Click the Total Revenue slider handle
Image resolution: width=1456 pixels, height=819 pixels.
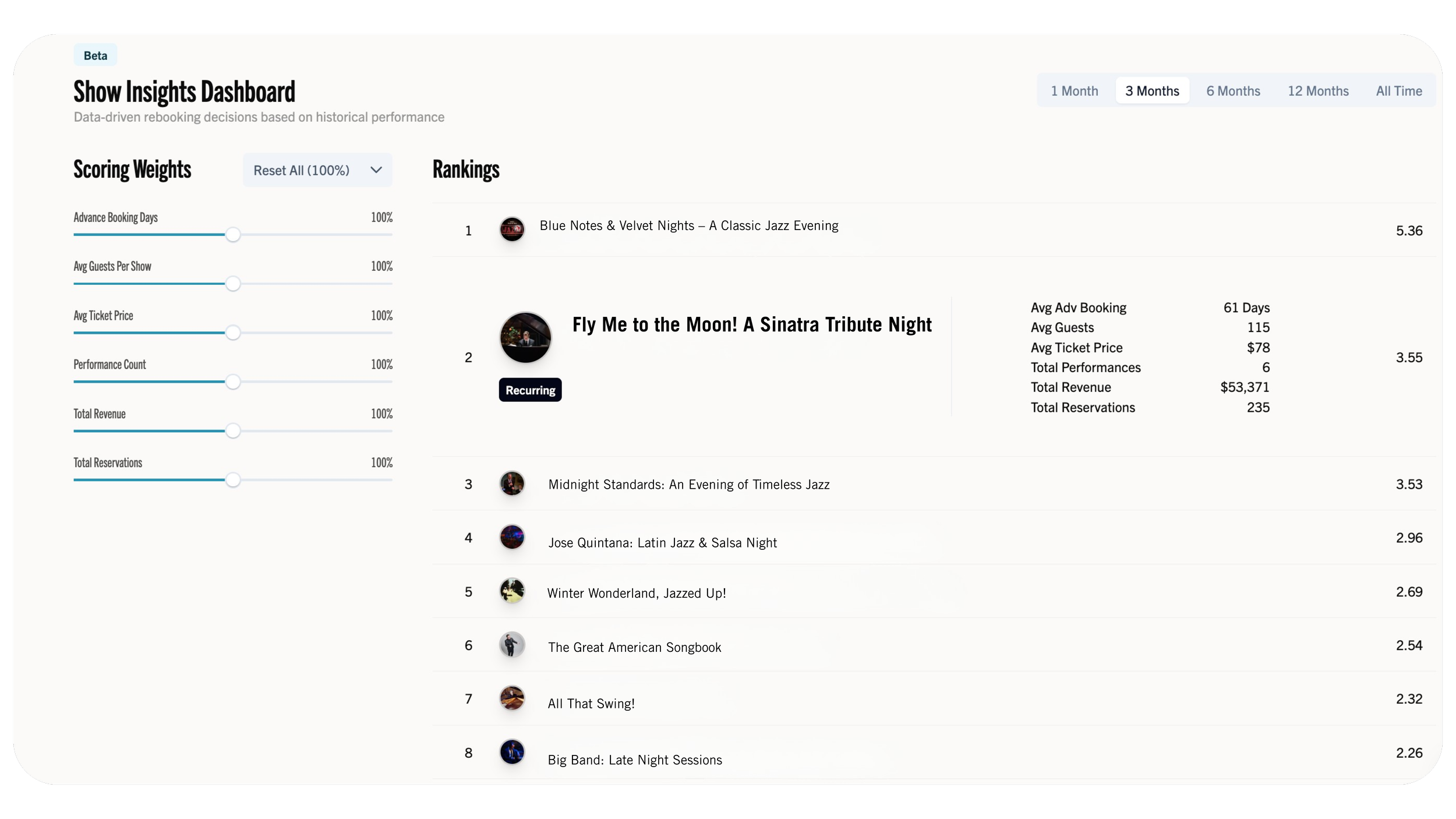(x=233, y=431)
